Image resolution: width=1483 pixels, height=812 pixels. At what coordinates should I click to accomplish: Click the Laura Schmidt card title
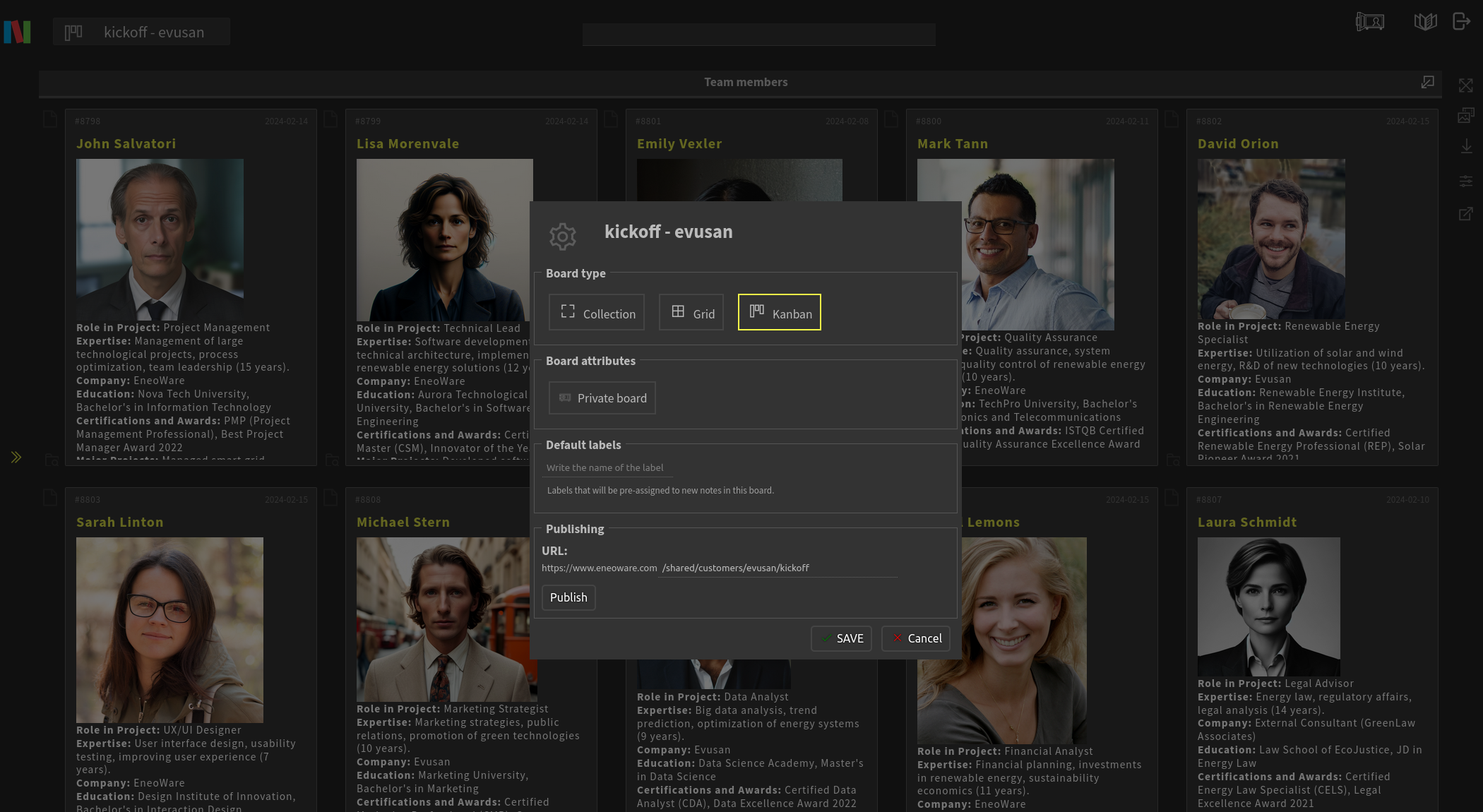pyautogui.click(x=1247, y=523)
